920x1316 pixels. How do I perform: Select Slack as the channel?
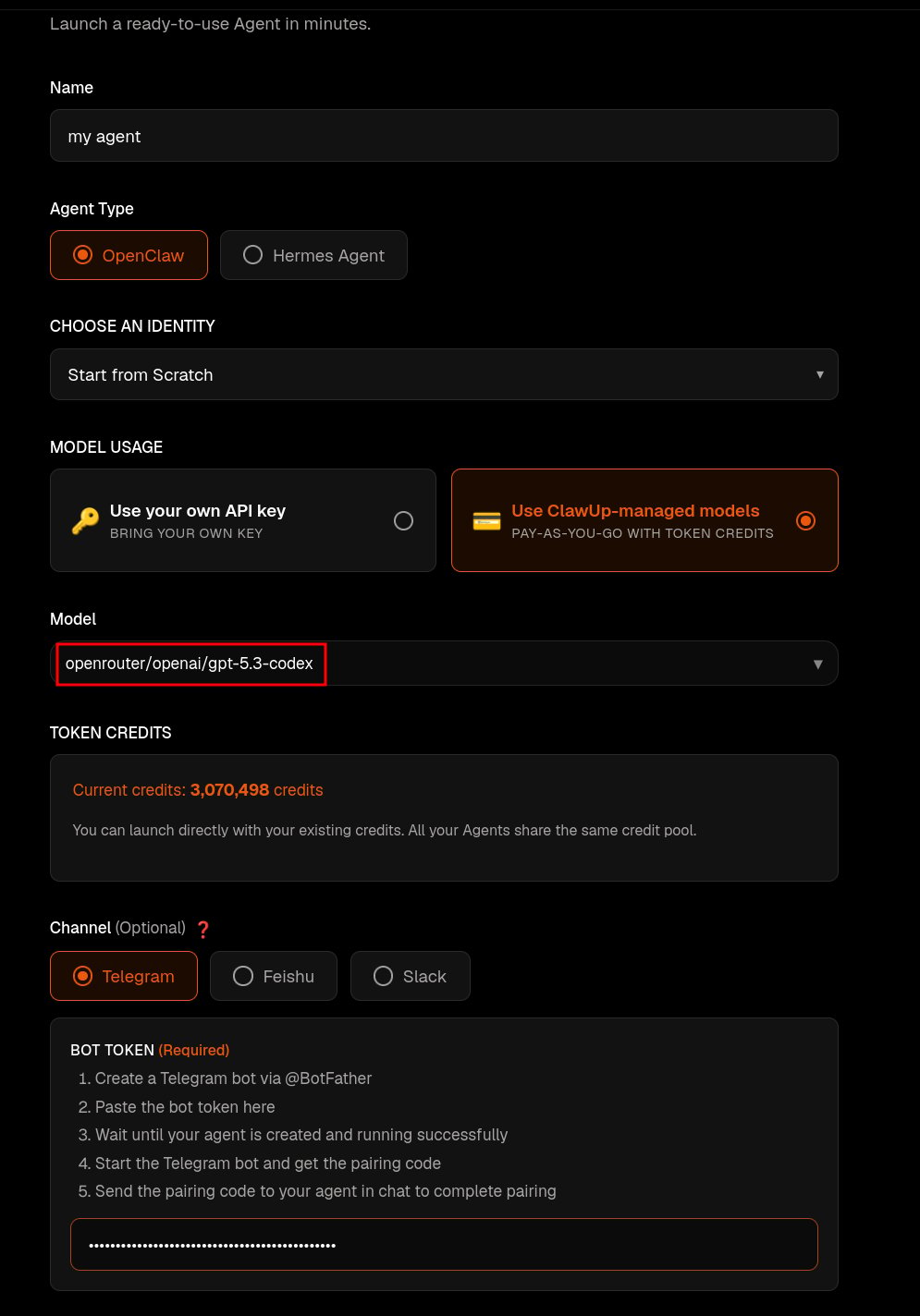[411, 976]
